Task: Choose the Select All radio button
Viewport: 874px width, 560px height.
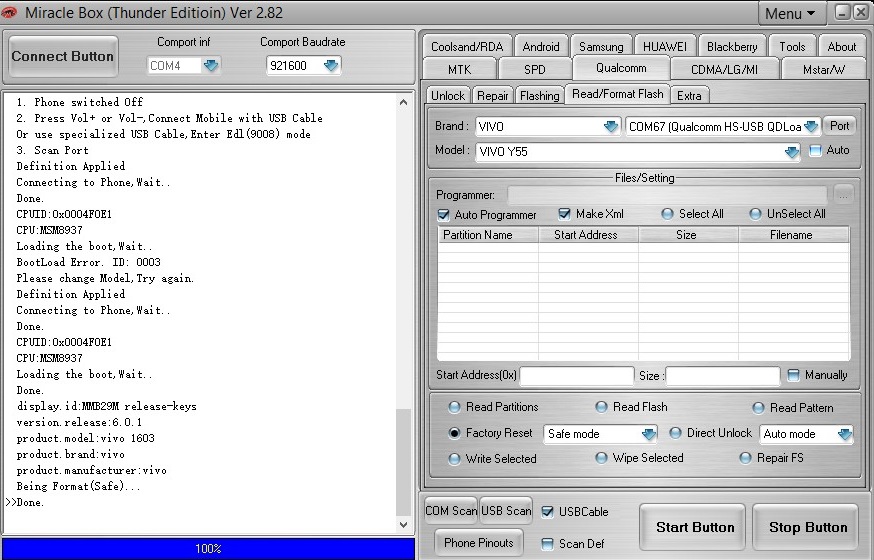Action: [x=667, y=214]
